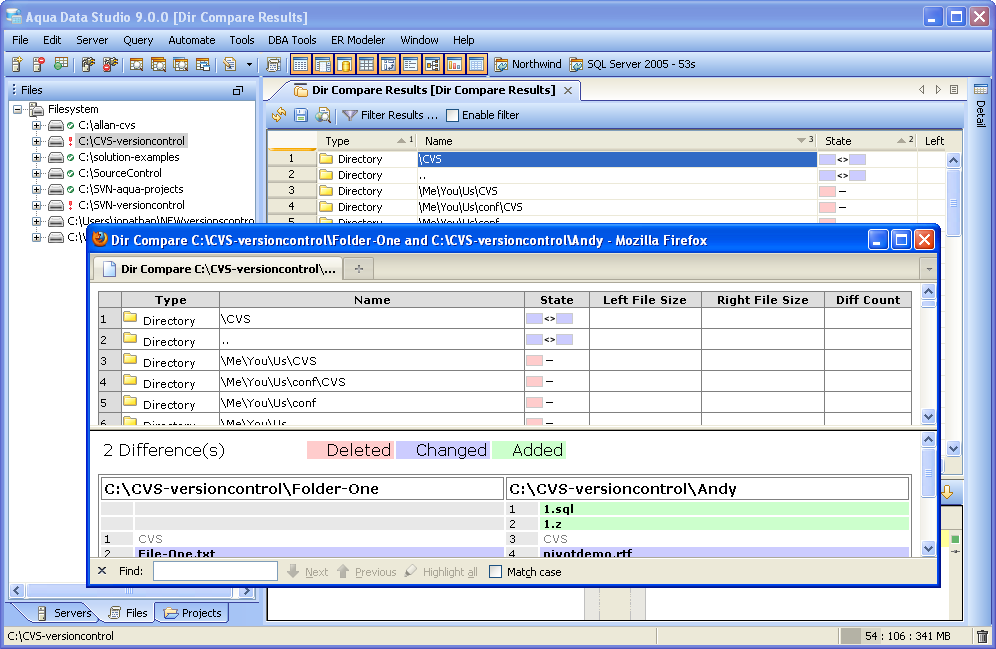Expand the C:\SVN-versioncontrol node
The height and width of the screenshot is (649, 996).
pyautogui.click(x=37, y=205)
